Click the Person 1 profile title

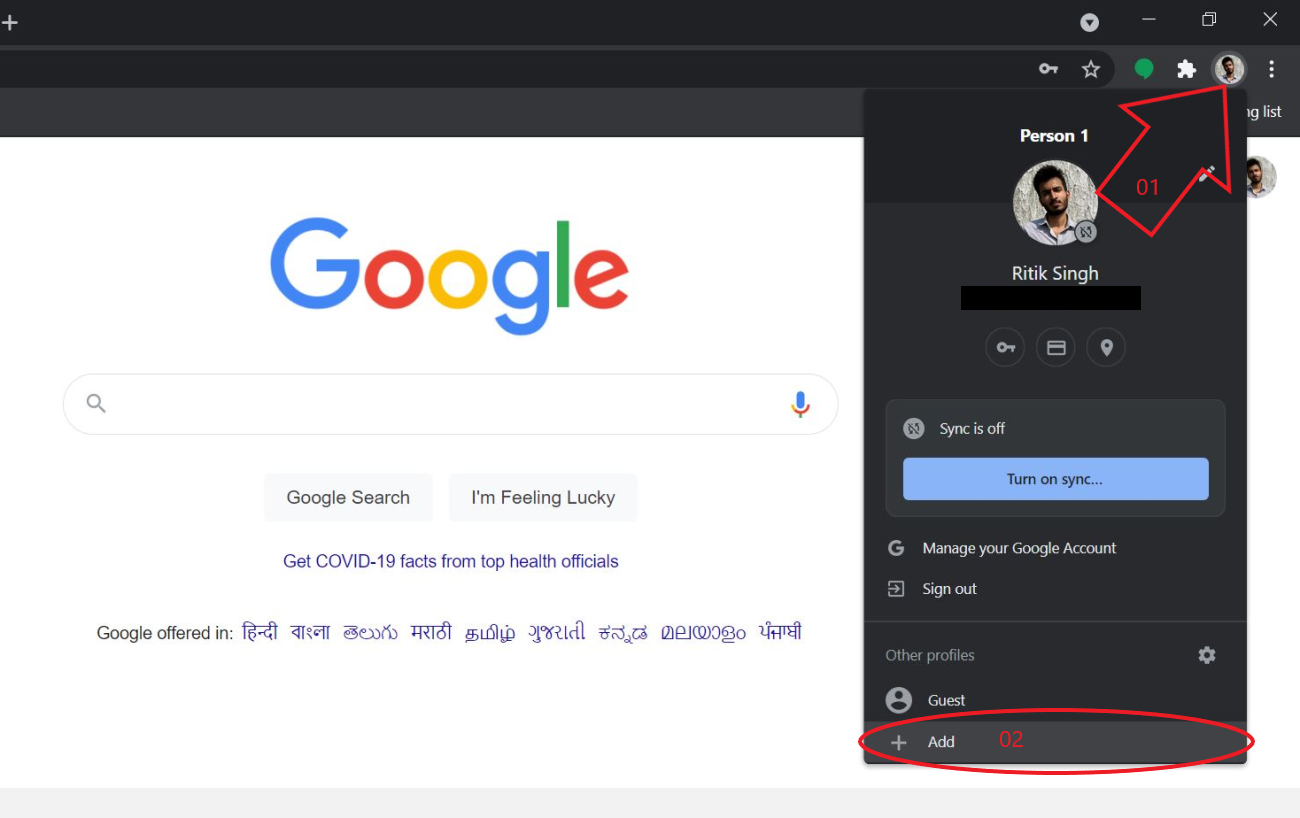[1054, 135]
